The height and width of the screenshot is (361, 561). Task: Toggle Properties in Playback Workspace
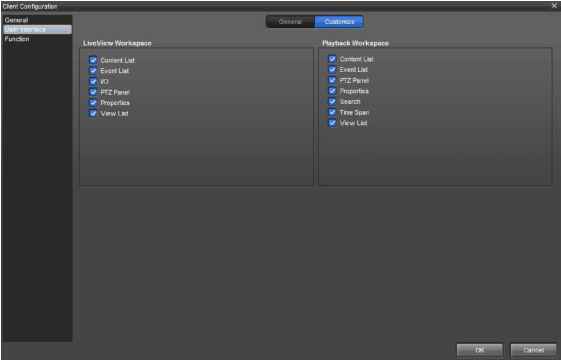point(332,91)
